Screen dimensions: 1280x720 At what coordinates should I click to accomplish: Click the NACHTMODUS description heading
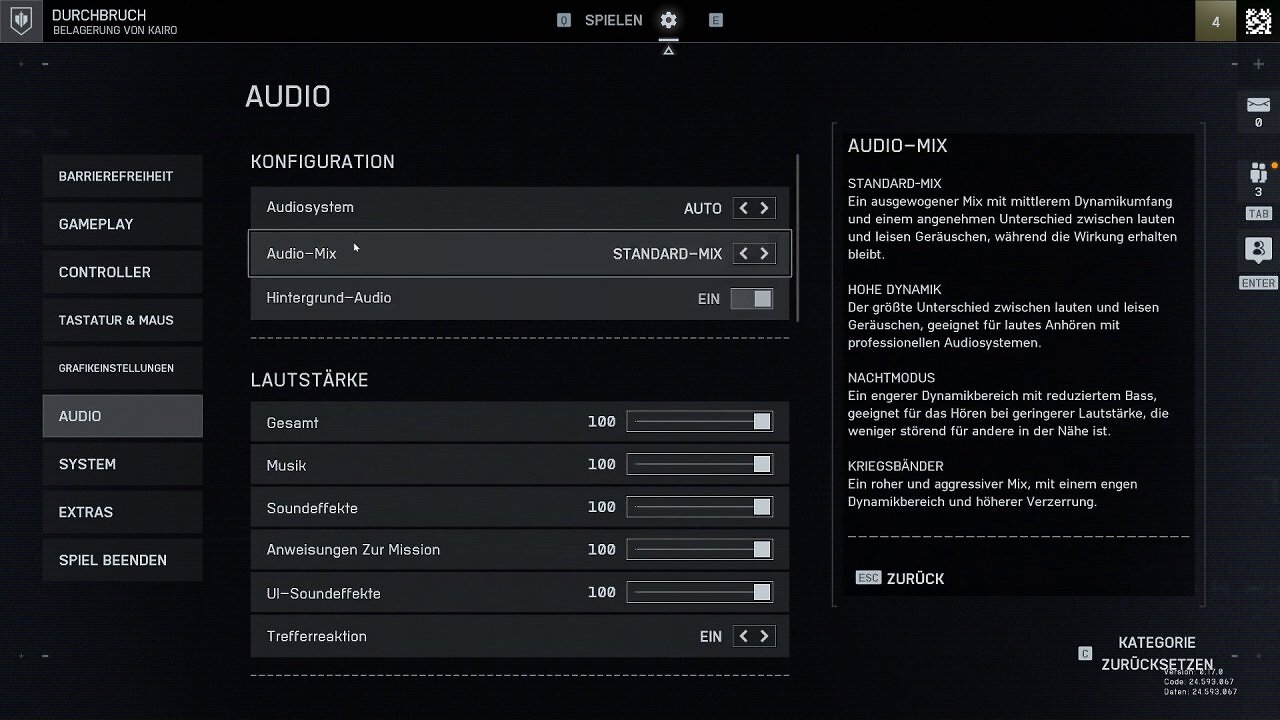click(891, 378)
